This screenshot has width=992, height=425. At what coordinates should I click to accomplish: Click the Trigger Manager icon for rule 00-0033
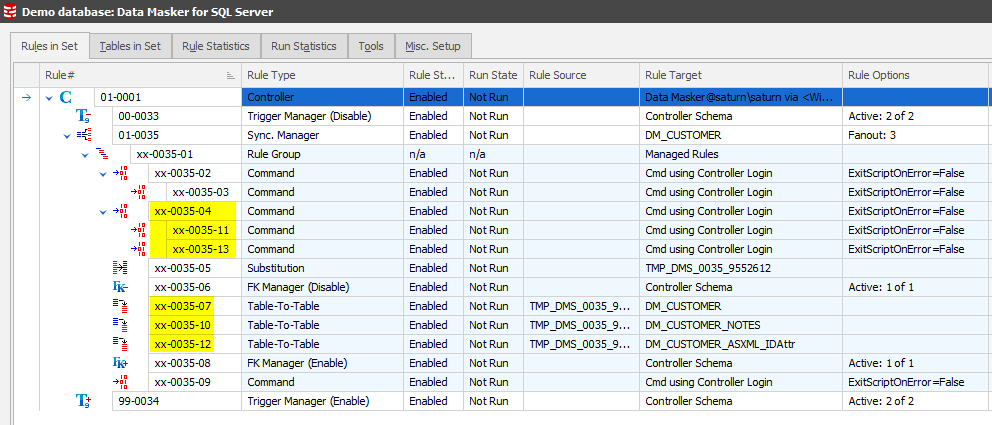[x=84, y=116]
